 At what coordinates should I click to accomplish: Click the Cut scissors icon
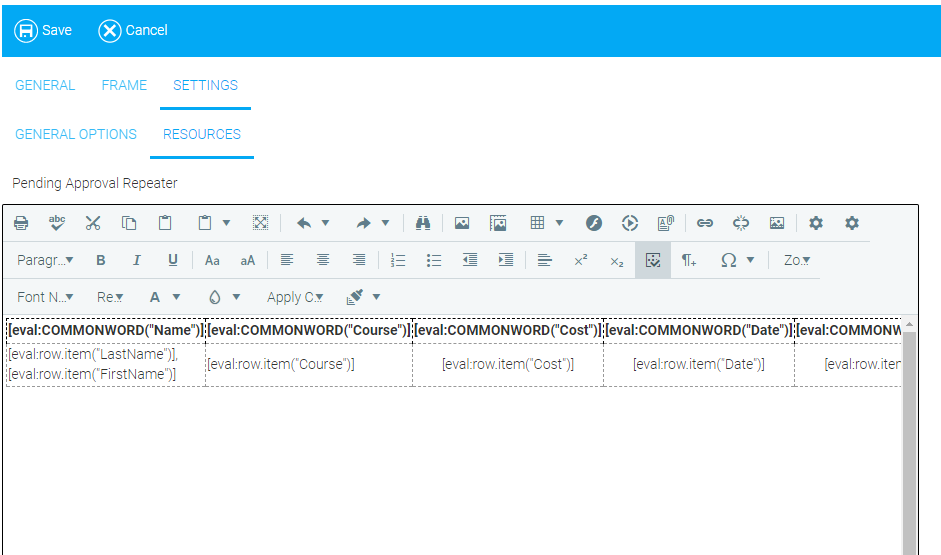pos(93,223)
